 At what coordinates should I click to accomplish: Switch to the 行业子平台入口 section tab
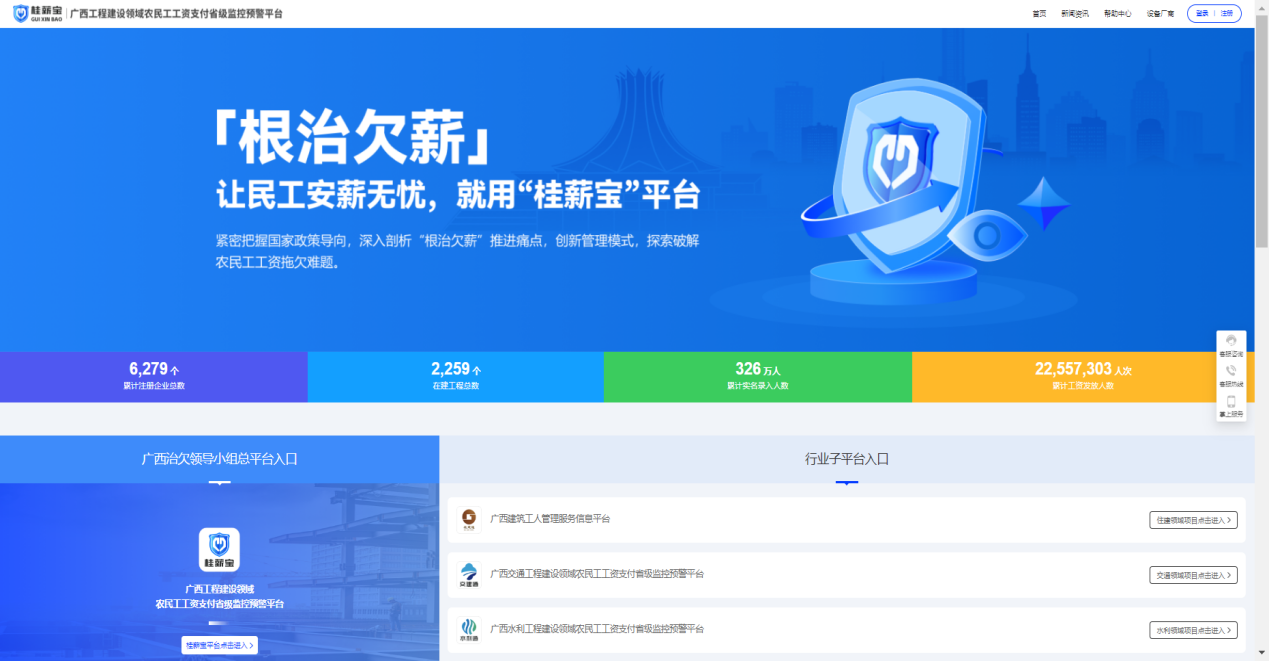pyautogui.click(x=846, y=459)
